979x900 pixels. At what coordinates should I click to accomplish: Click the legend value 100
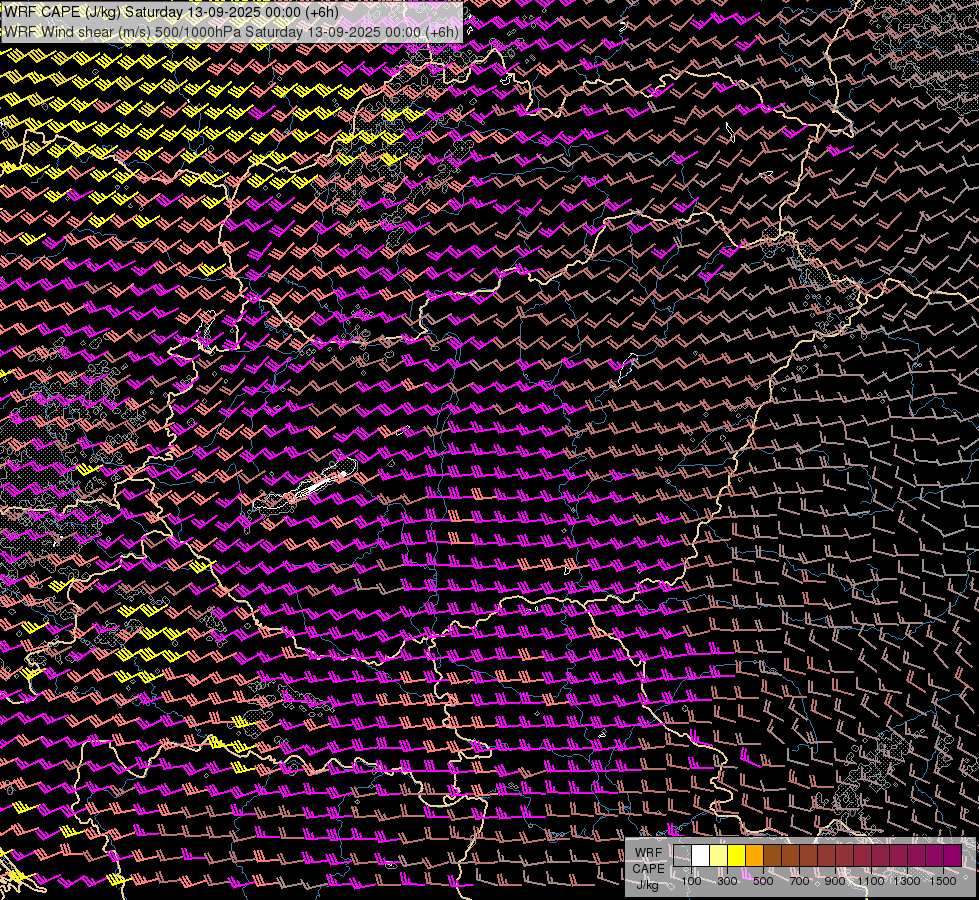point(691,881)
